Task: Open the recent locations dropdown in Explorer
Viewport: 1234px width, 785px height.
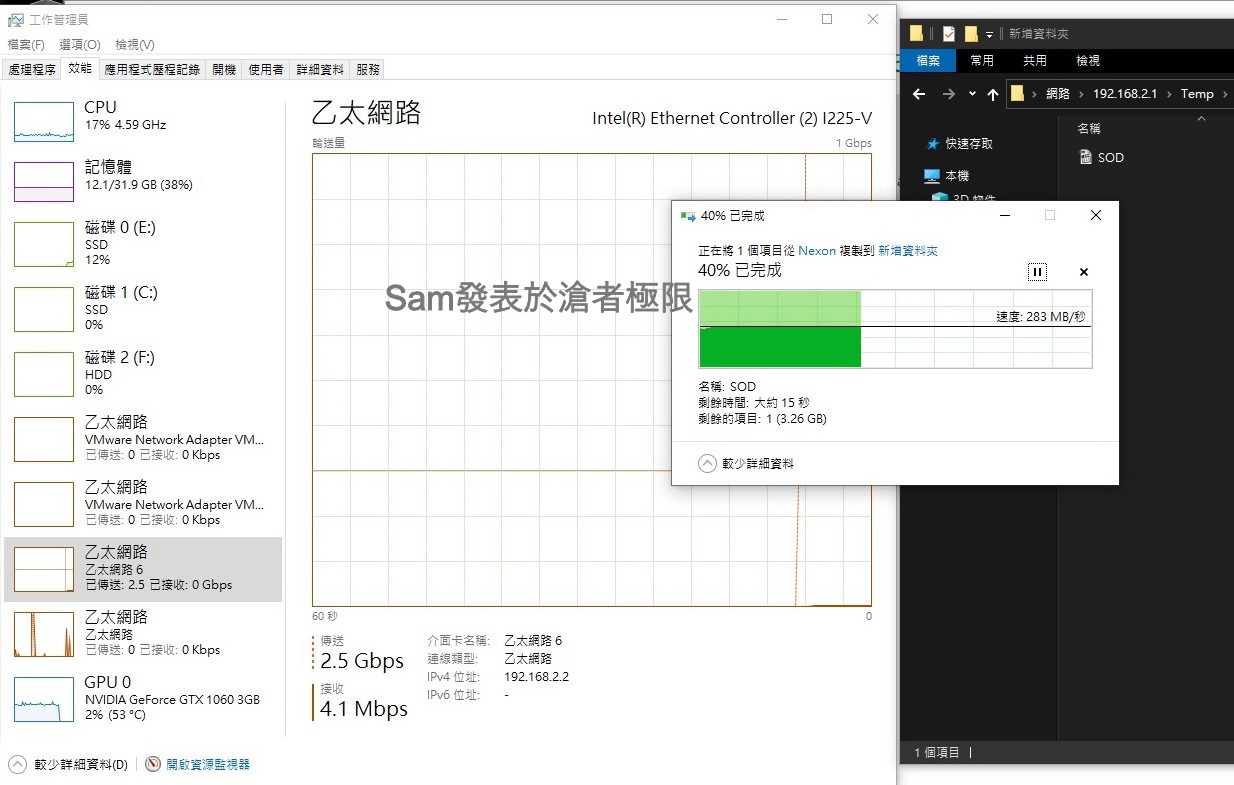Action: 972,94
